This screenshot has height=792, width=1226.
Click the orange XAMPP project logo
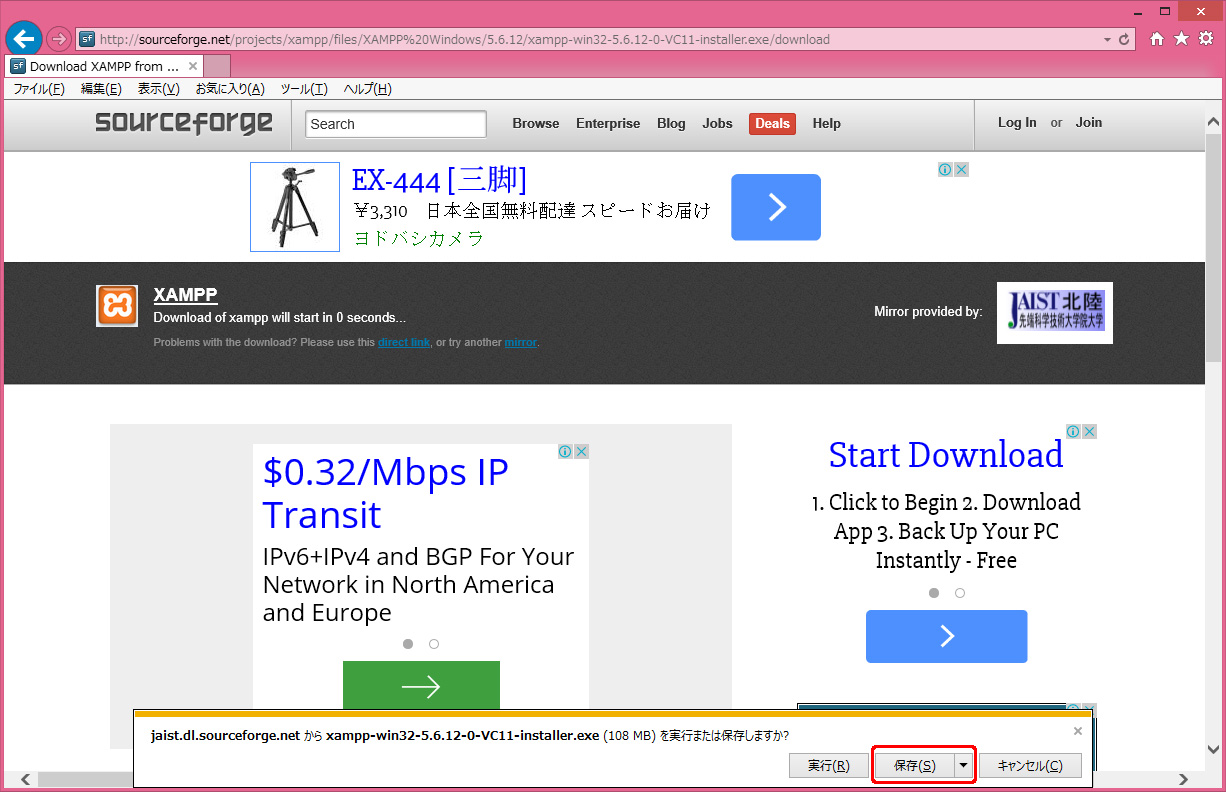pos(117,306)
